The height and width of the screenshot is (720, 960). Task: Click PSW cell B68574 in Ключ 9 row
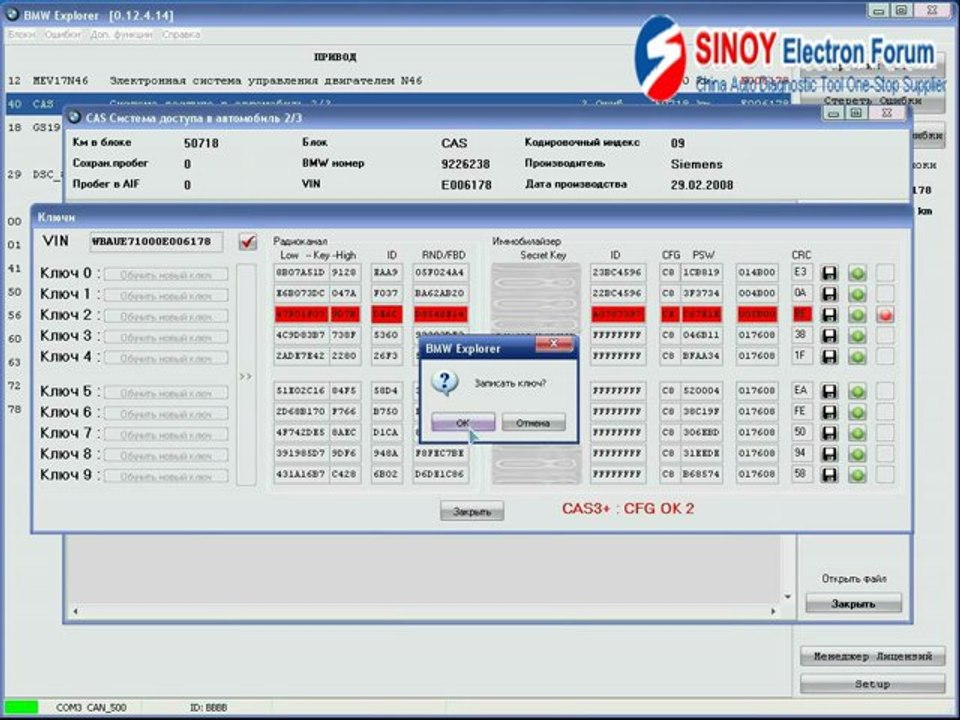click(x=701, y=474)
